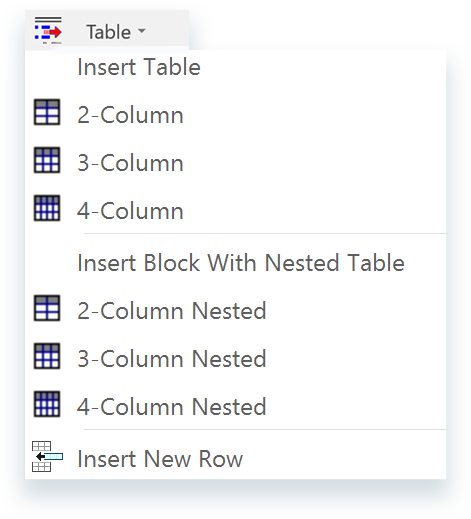Click the 3-Column table grid icon
Viewport: 471px width, 519px height.
pos(47,160)
